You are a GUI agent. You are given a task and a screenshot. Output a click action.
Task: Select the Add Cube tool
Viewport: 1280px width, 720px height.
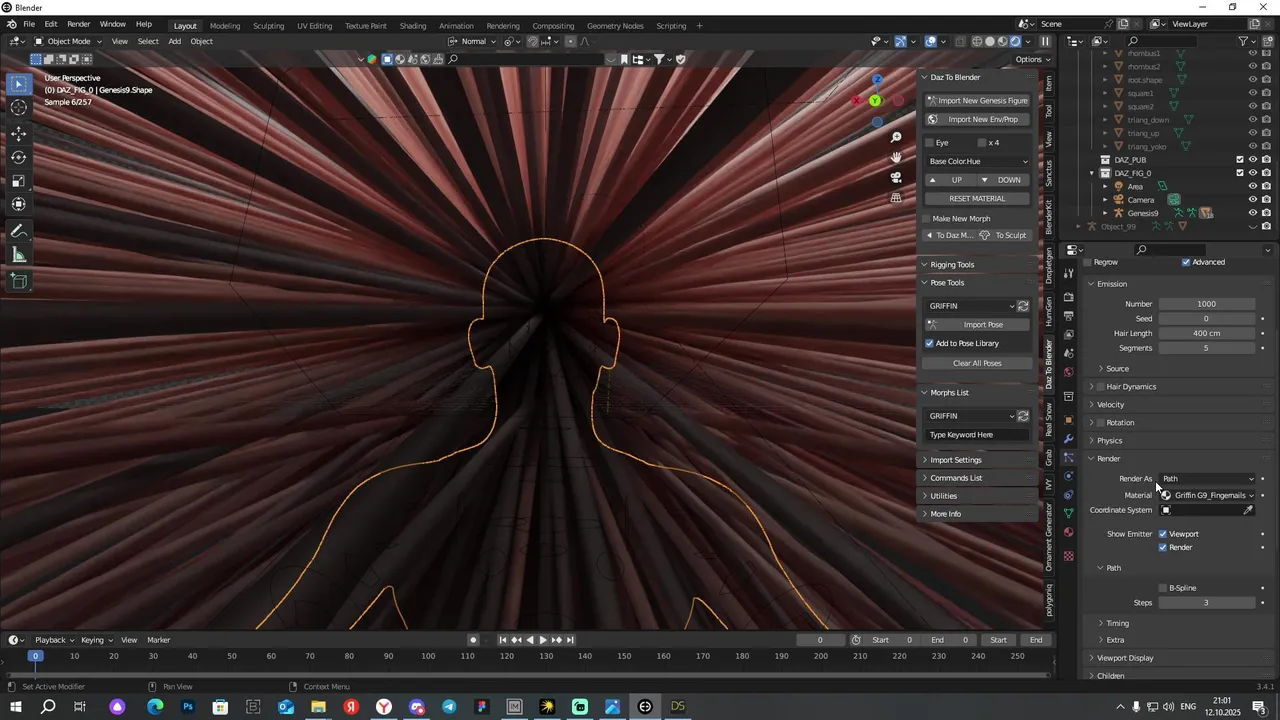tap(19, 282)
